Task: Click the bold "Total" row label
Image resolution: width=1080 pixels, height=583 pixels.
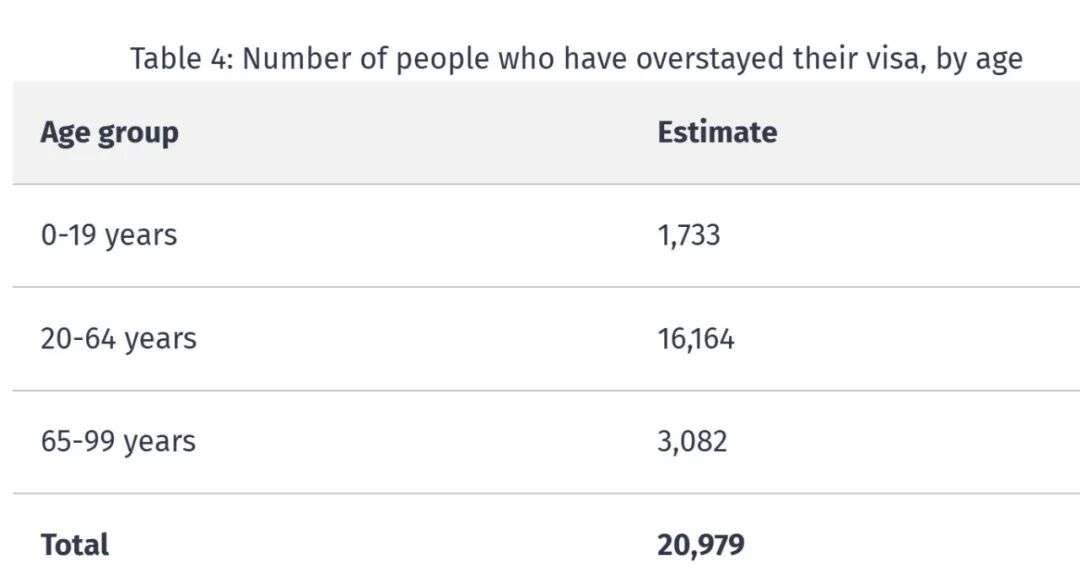Action: pos(75,545)
